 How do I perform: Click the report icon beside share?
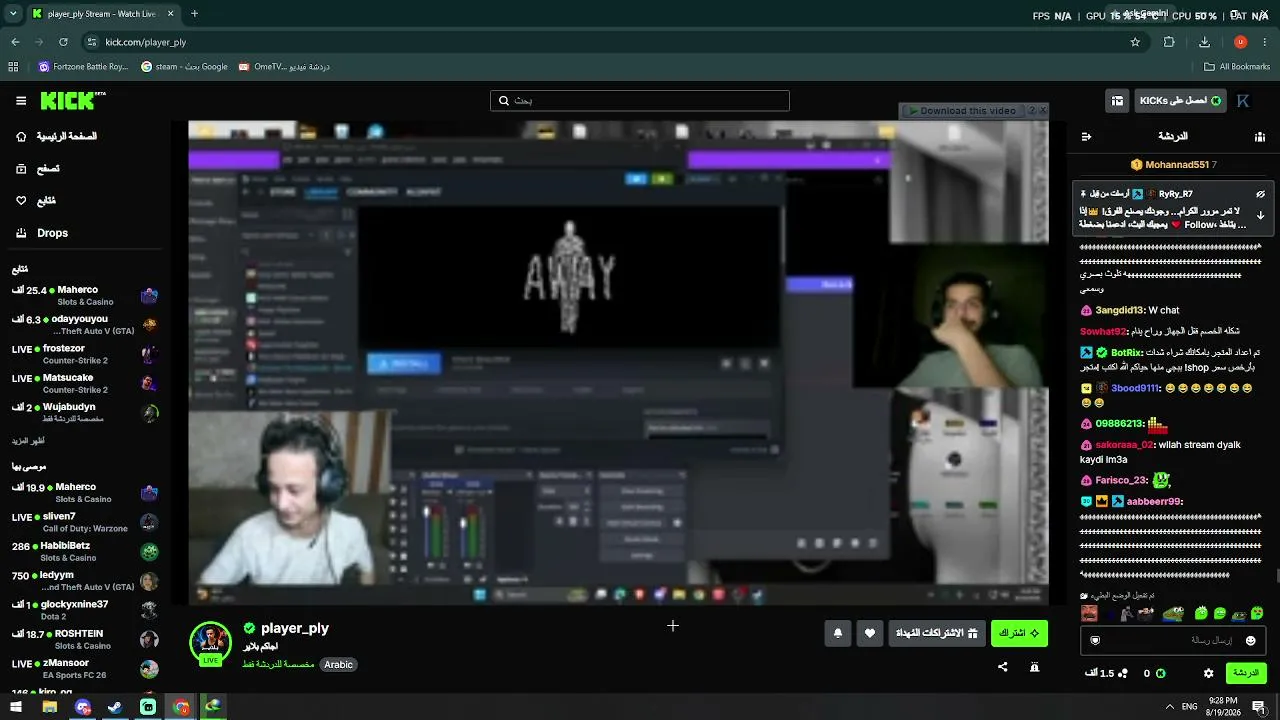pos(1034,667)
